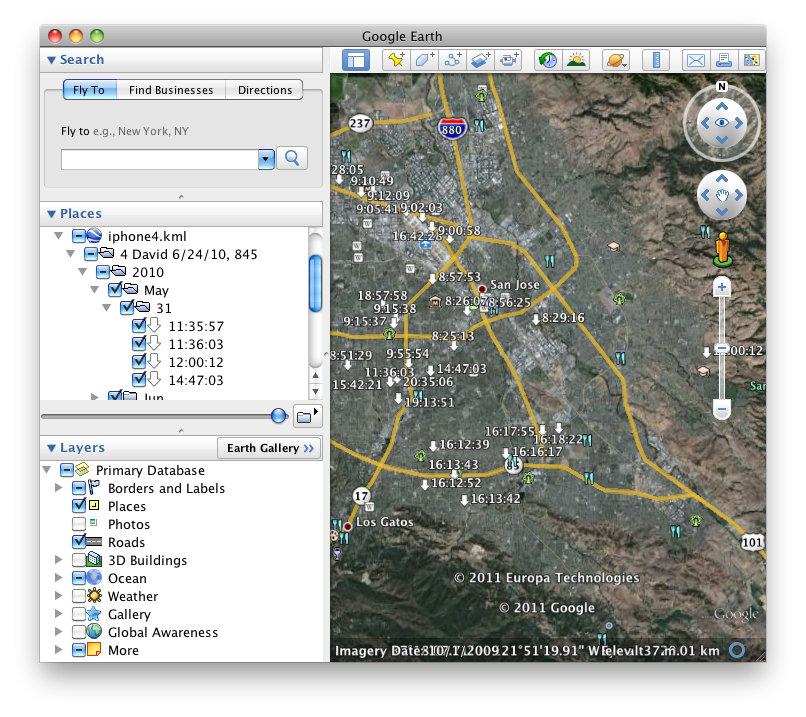The image size is (806, 717).
Task: Collapse the Layers panel
Action: pos(51,448)
